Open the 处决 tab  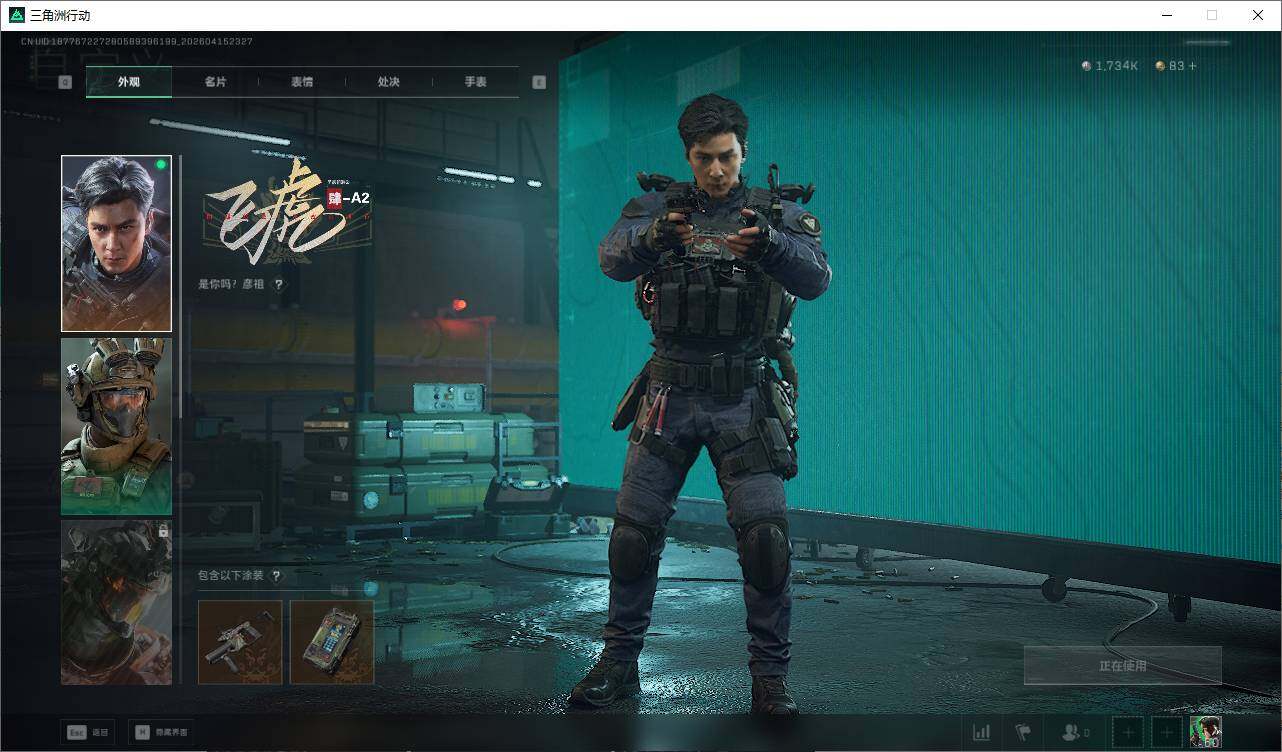tap(389, 82)
